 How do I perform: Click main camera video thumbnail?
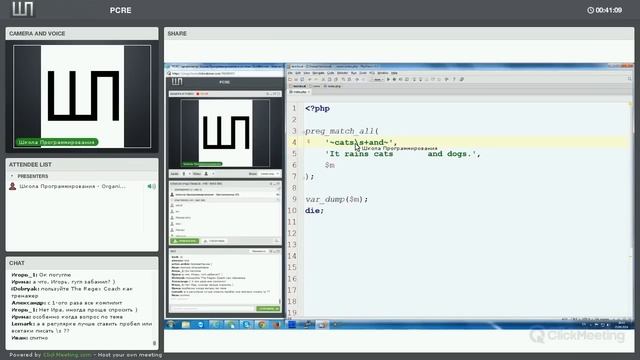(82, 96)
